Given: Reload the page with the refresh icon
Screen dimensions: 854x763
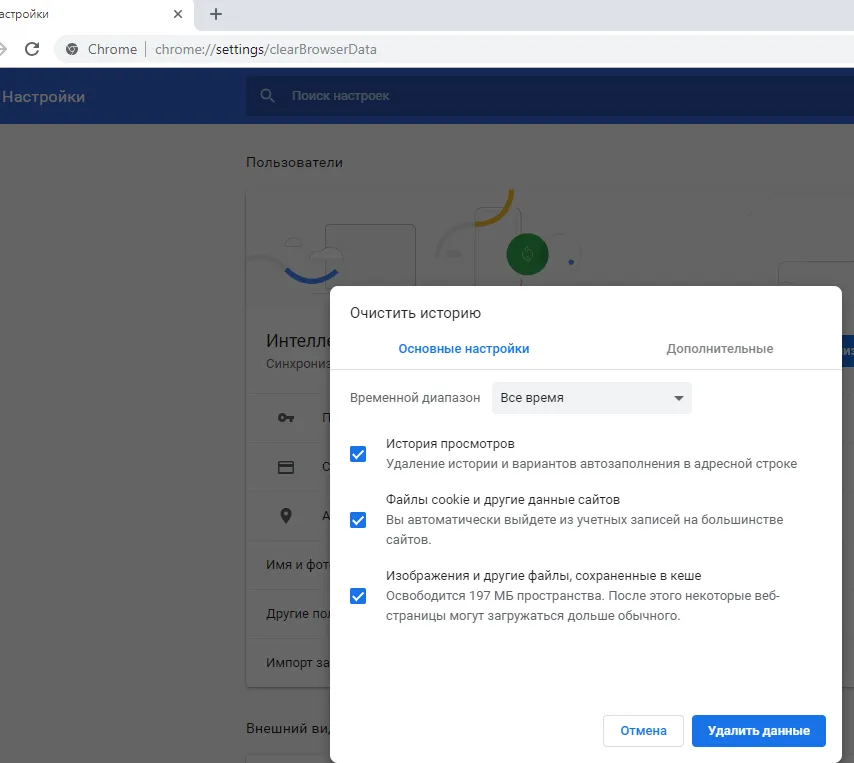Looking at the screenshot, I should 32,49.
